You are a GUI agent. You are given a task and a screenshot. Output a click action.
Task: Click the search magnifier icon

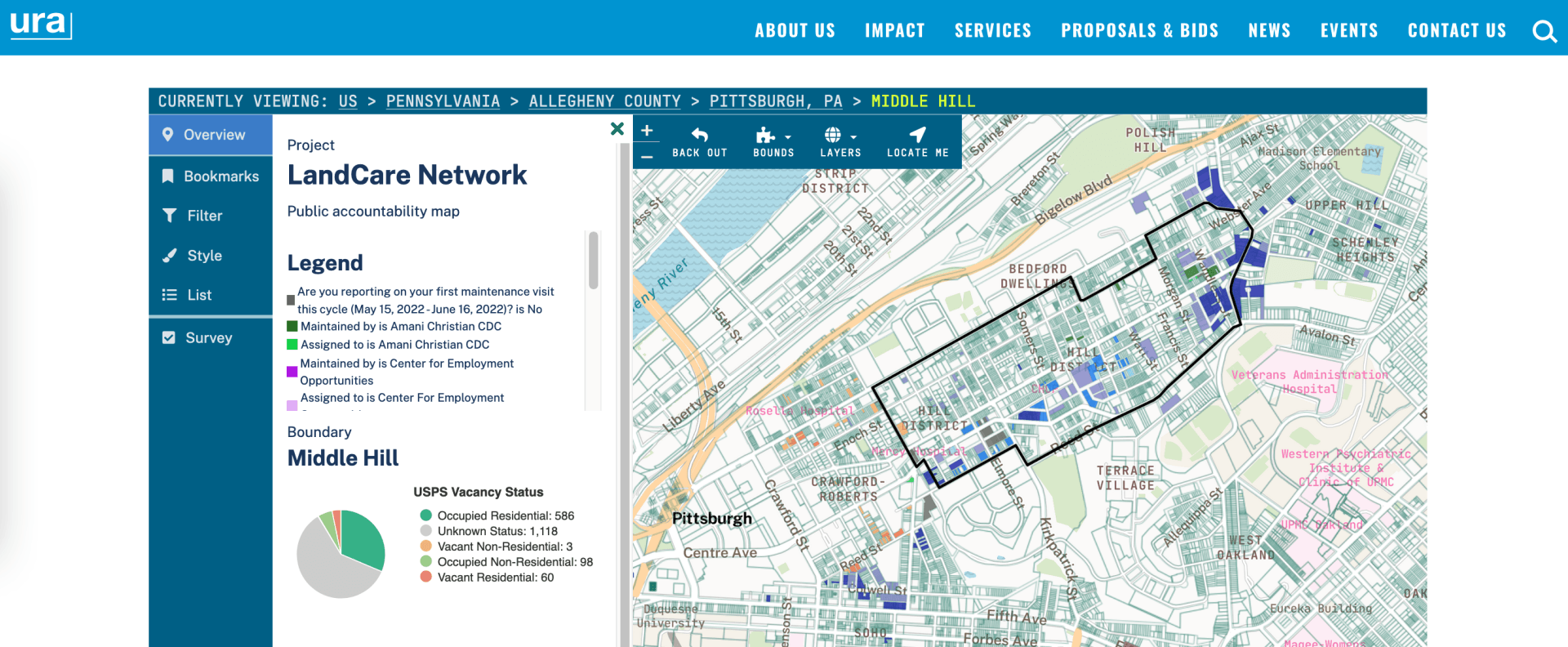1543,31
